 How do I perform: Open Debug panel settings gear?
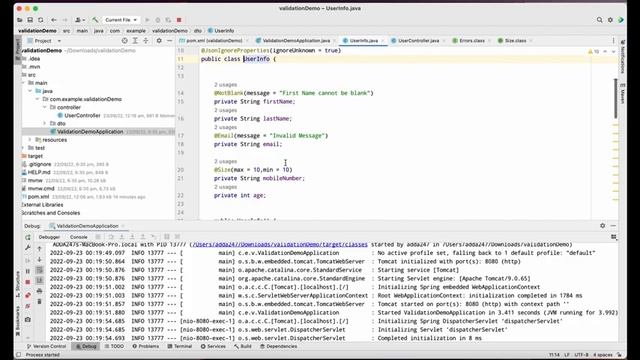pyautogui.click(x=602, y=226)
